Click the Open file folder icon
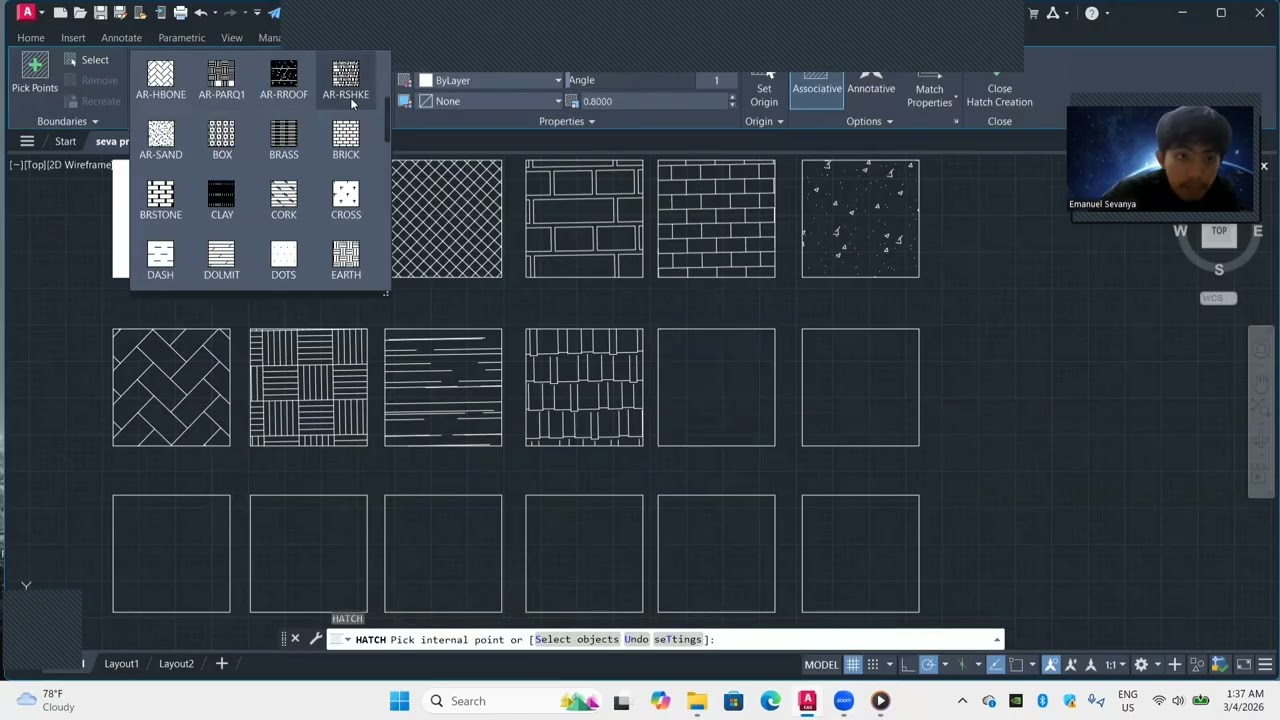The width and height of the screenshot is (1280, 720). tap(80, 13)
